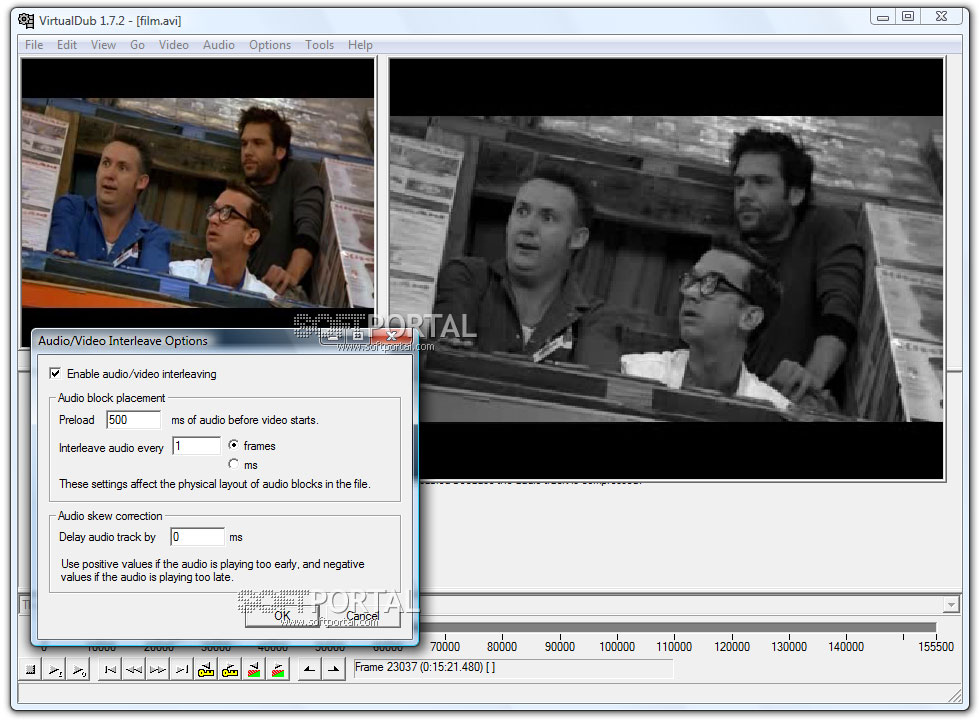The width and height of the screenshot is (979, 725).
Task: Open the Video menu
Action: point(173,45)
